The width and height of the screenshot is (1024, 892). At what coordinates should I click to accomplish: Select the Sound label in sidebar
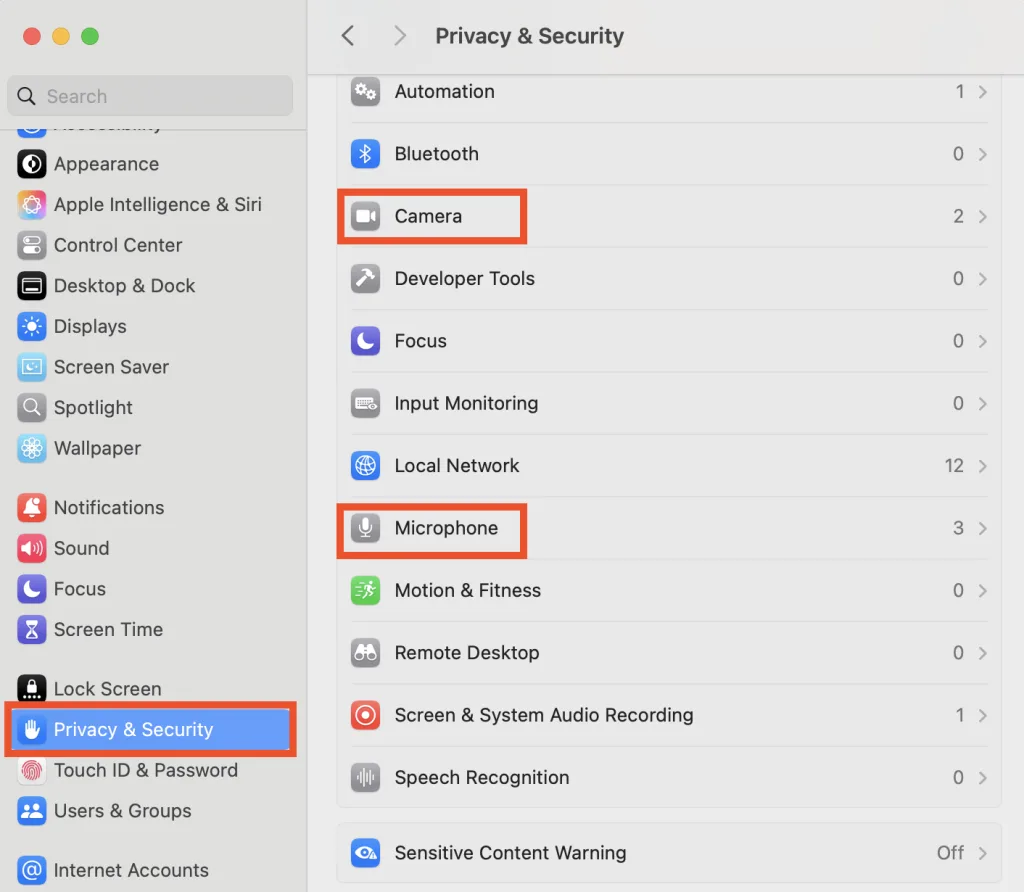point(82,549)
